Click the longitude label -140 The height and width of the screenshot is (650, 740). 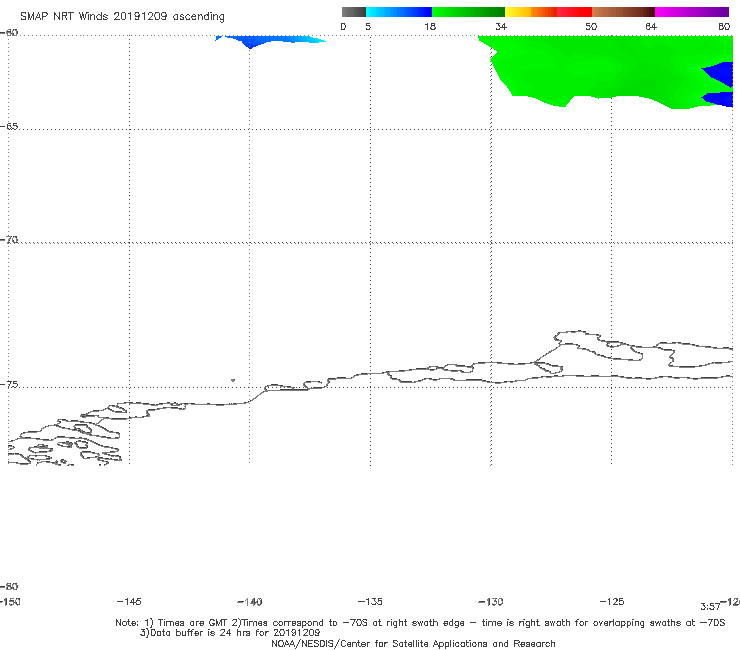pos(250,601)
